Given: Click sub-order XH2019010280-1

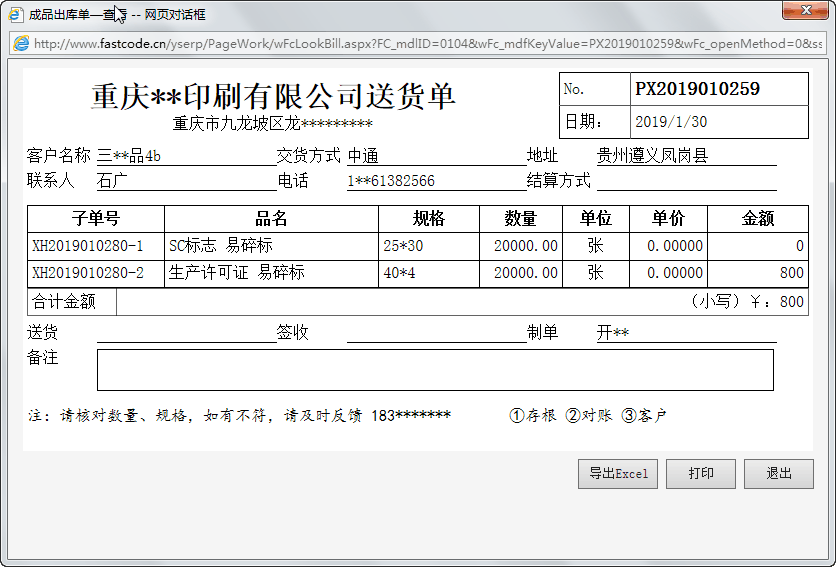Looking at the screenshot, I should (x=87, y=246).
